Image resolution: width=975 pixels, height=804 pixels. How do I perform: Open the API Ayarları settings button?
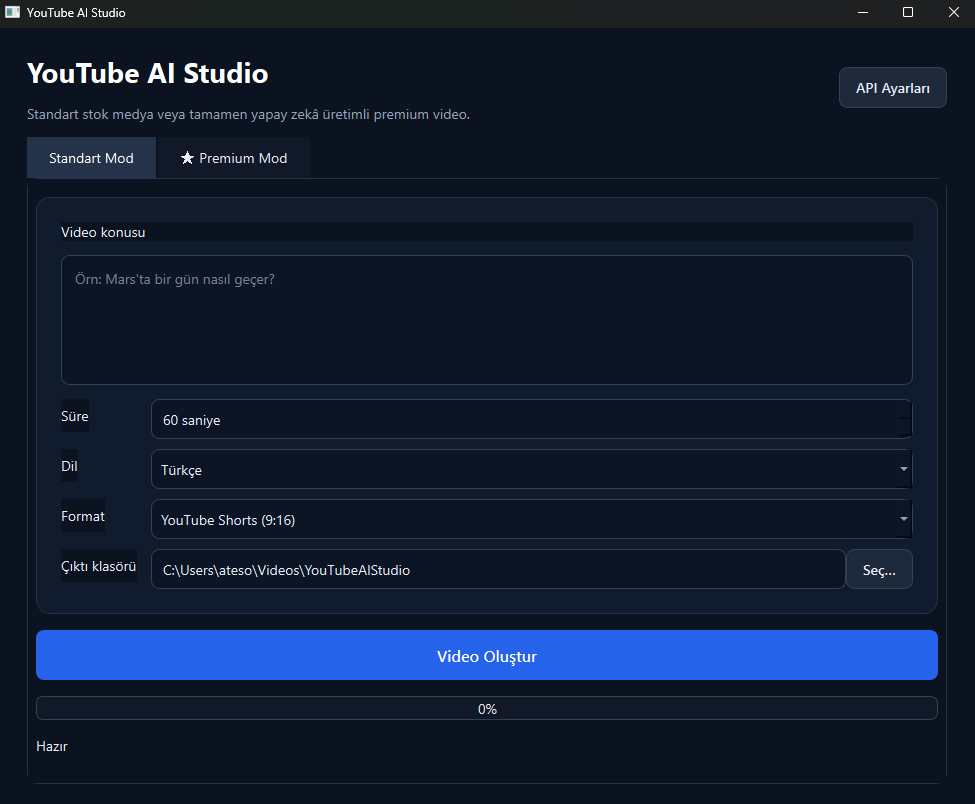892,88
